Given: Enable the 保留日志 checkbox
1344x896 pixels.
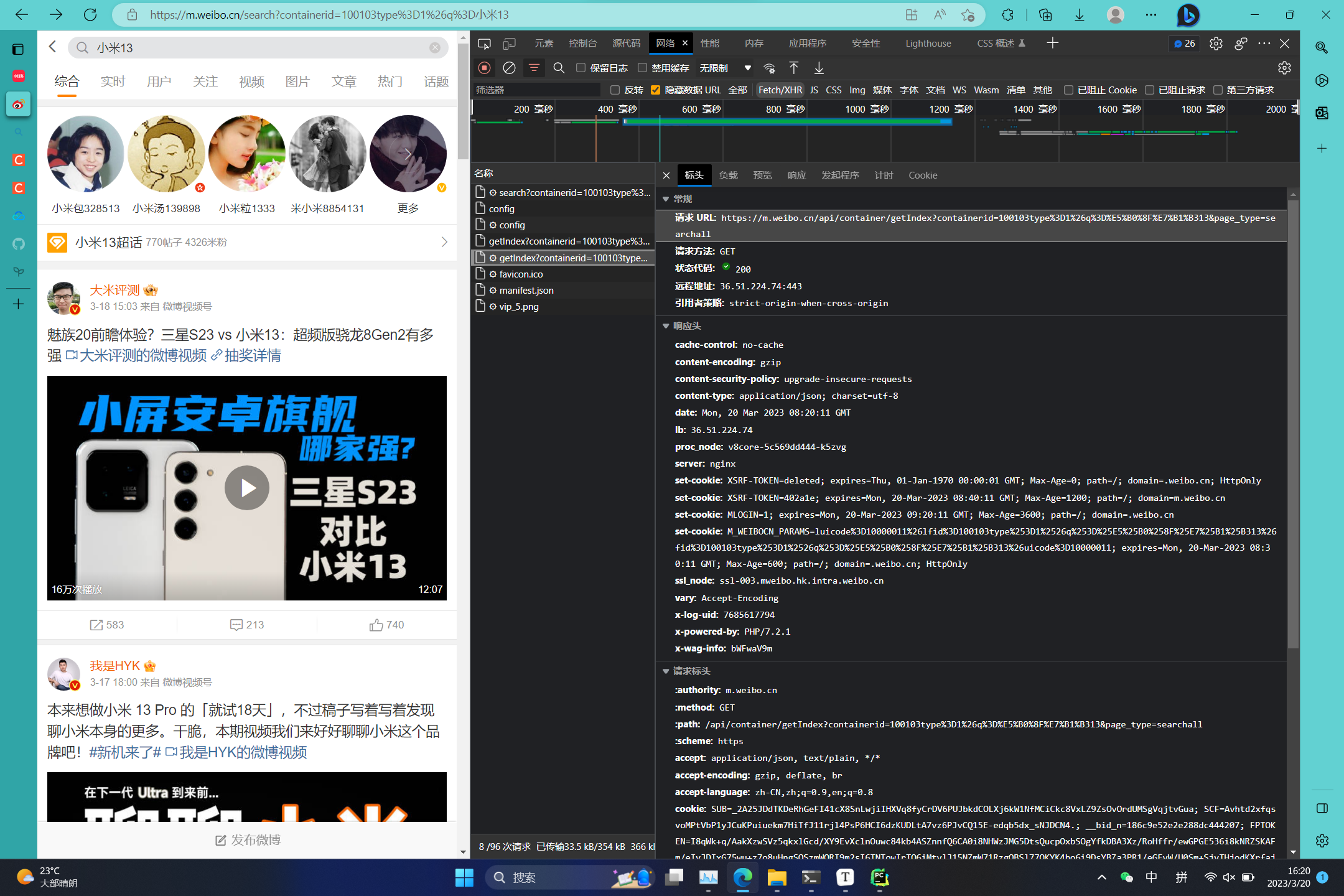Looking at the screenshot, I should point(581,68).
